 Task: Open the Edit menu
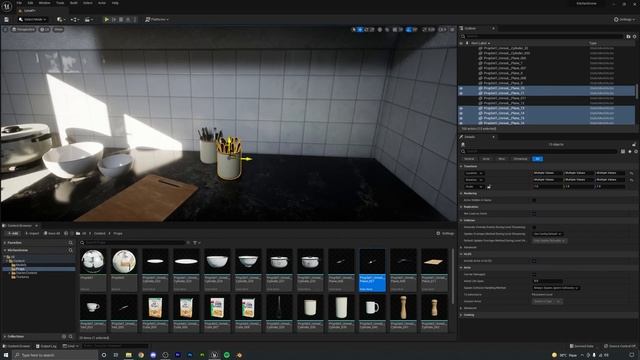tap(30, 3)
